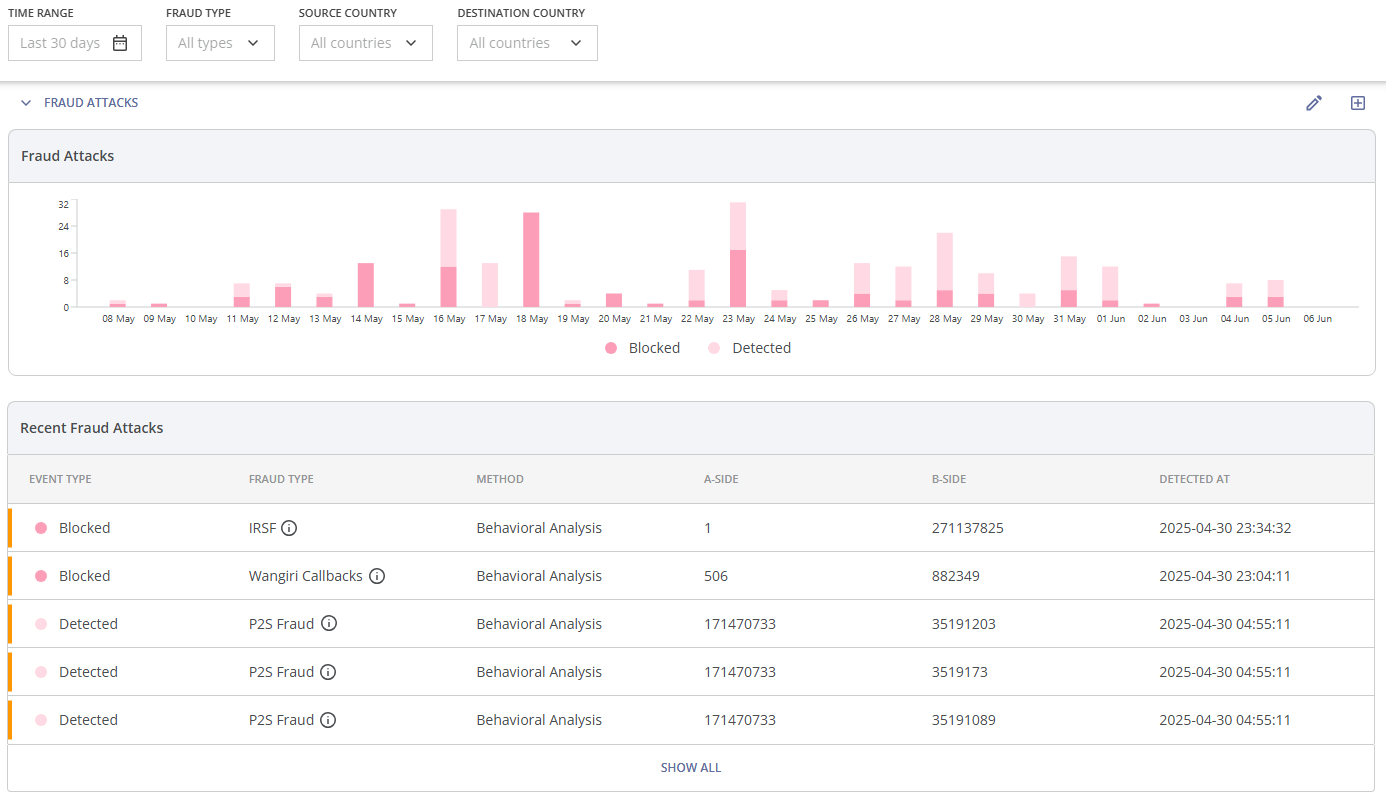Open the Source Country dropdown
Viewport: 1386px width, 801px height.
[x=365, y=43]
